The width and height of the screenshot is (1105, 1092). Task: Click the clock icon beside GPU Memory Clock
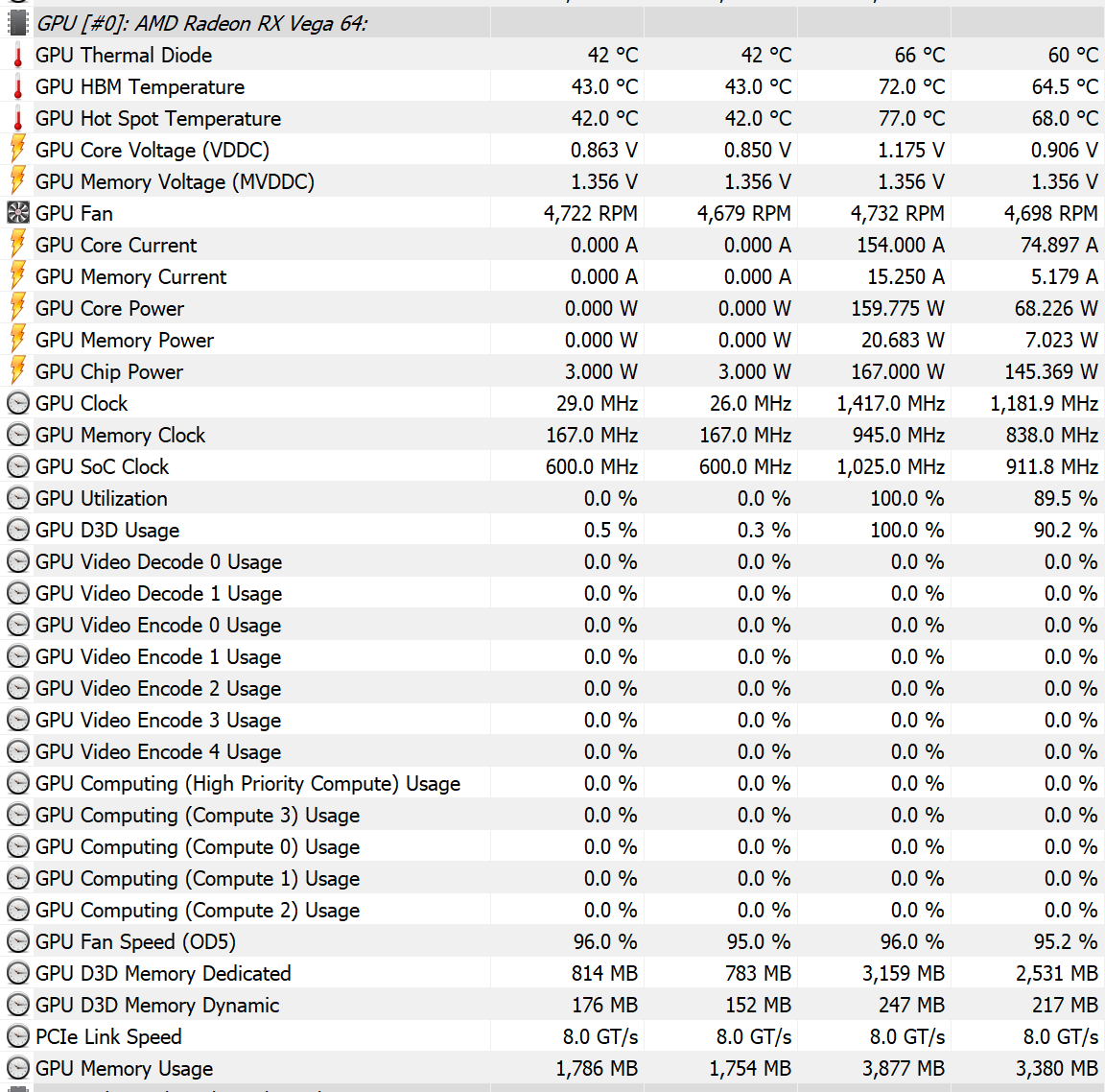point(17,435)
